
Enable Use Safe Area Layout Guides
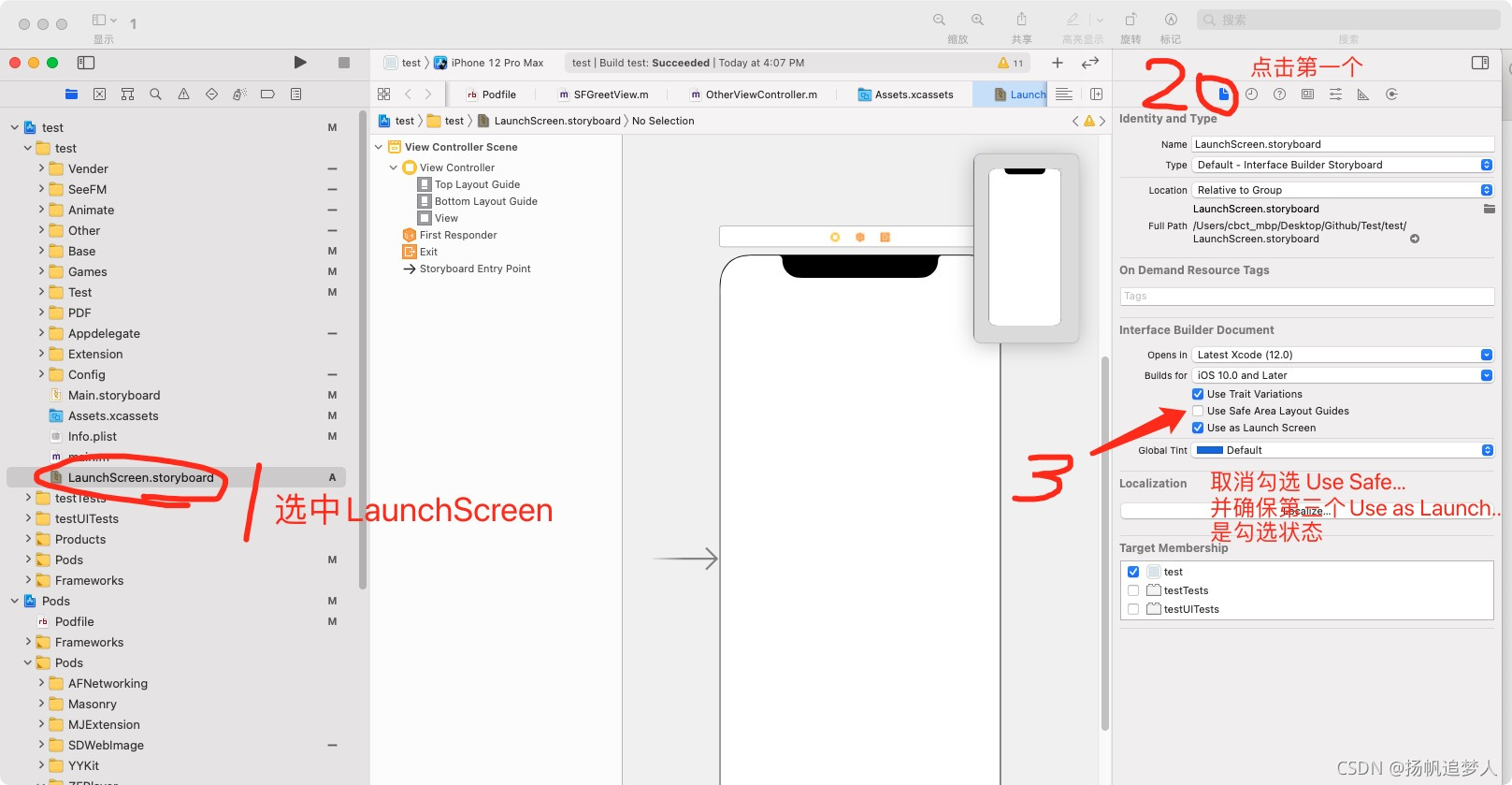point(1198,411)
